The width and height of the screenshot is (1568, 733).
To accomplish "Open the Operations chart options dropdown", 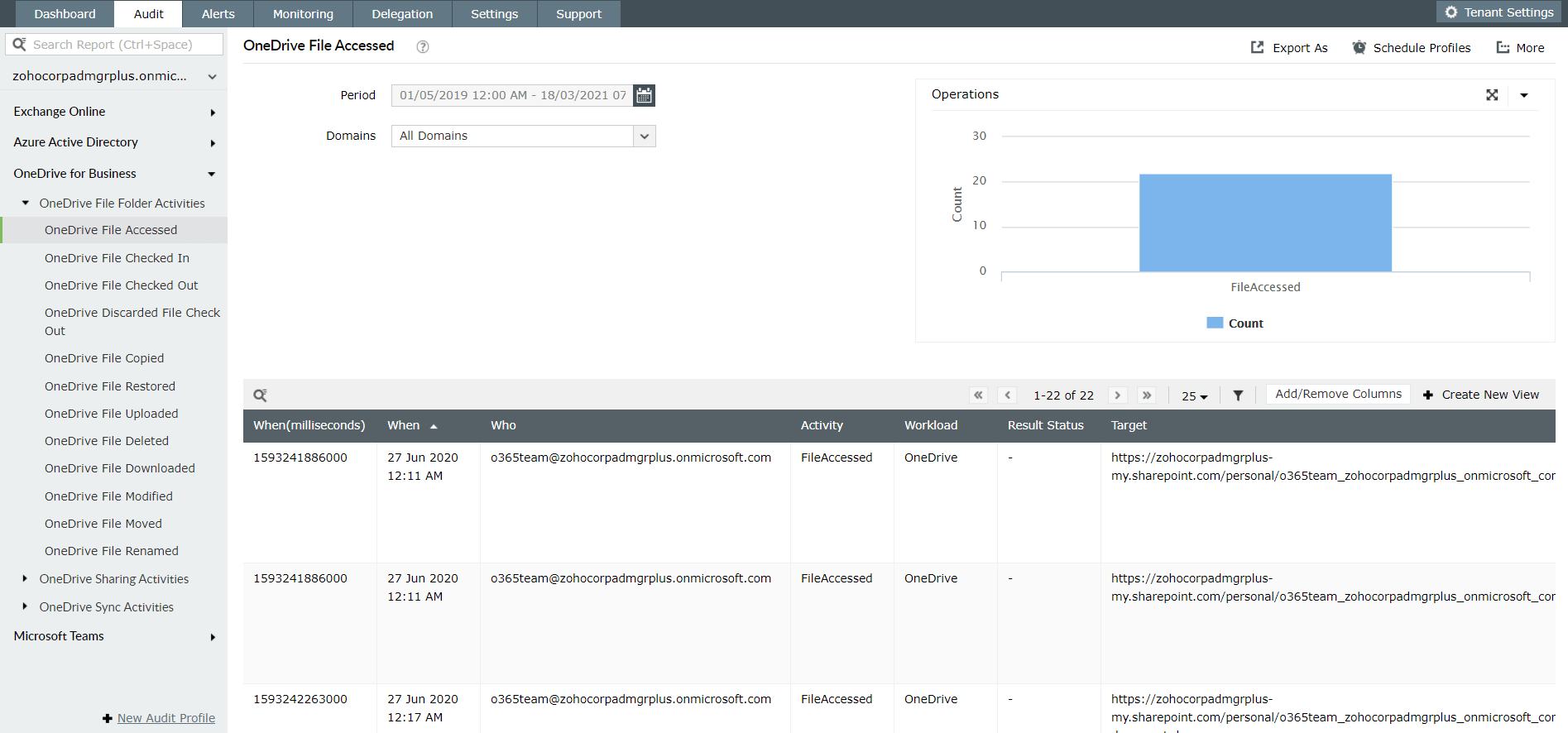I will (1524, 95).
